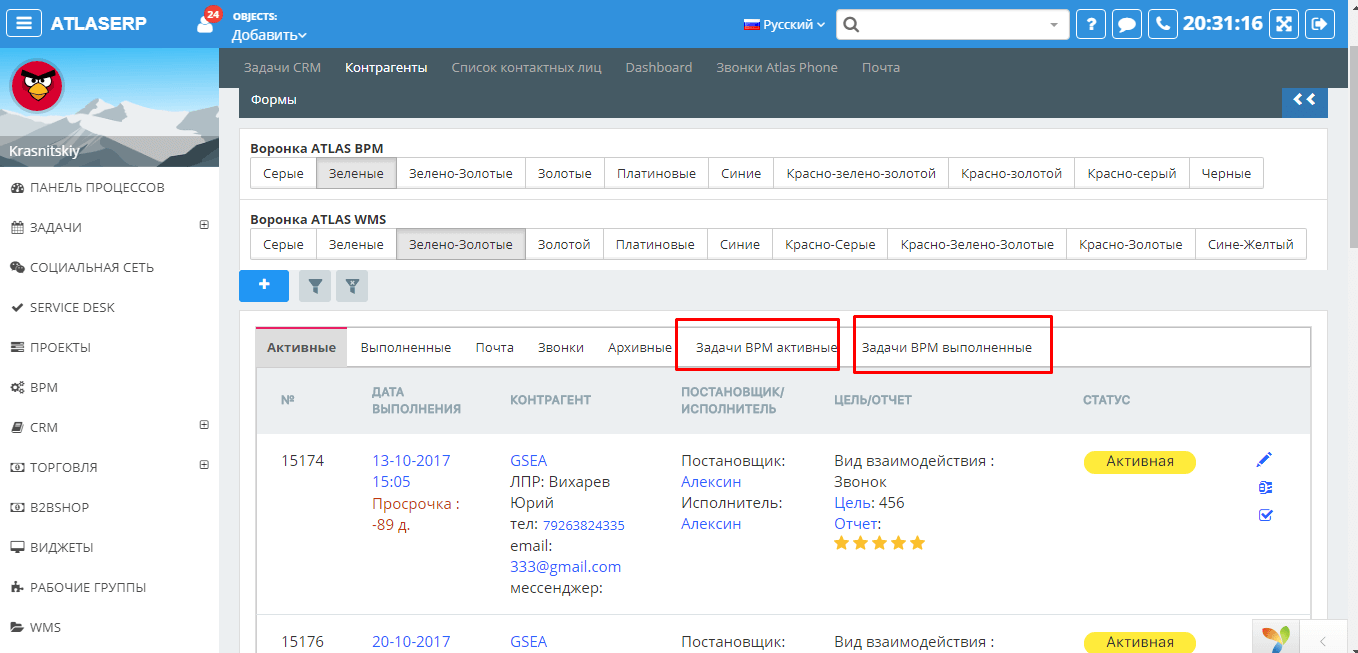Select Черные in ATLAS BPM funnel
1358x653 pixels.
point(1227,173)
